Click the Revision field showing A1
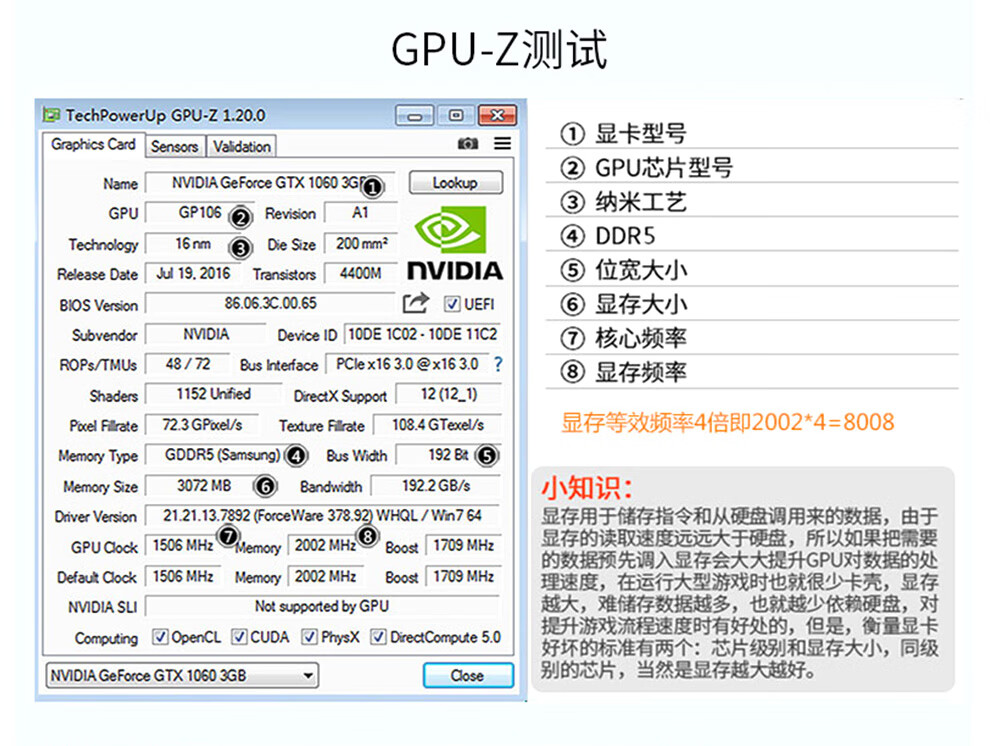Screen dimensions: 990x746 tap(361, 213)
